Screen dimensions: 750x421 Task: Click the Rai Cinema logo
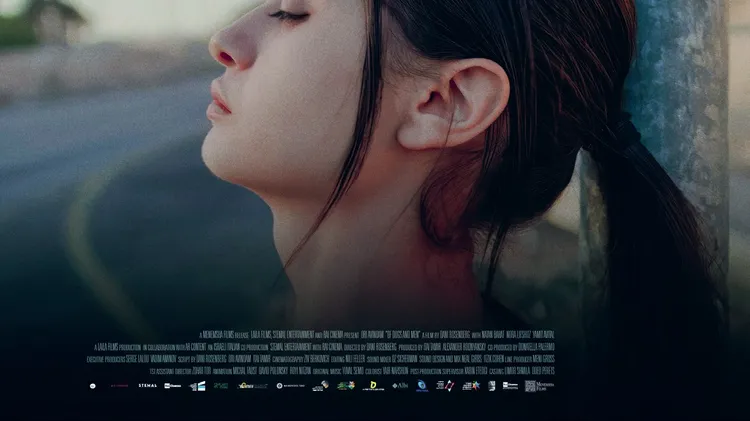point(172,385)
